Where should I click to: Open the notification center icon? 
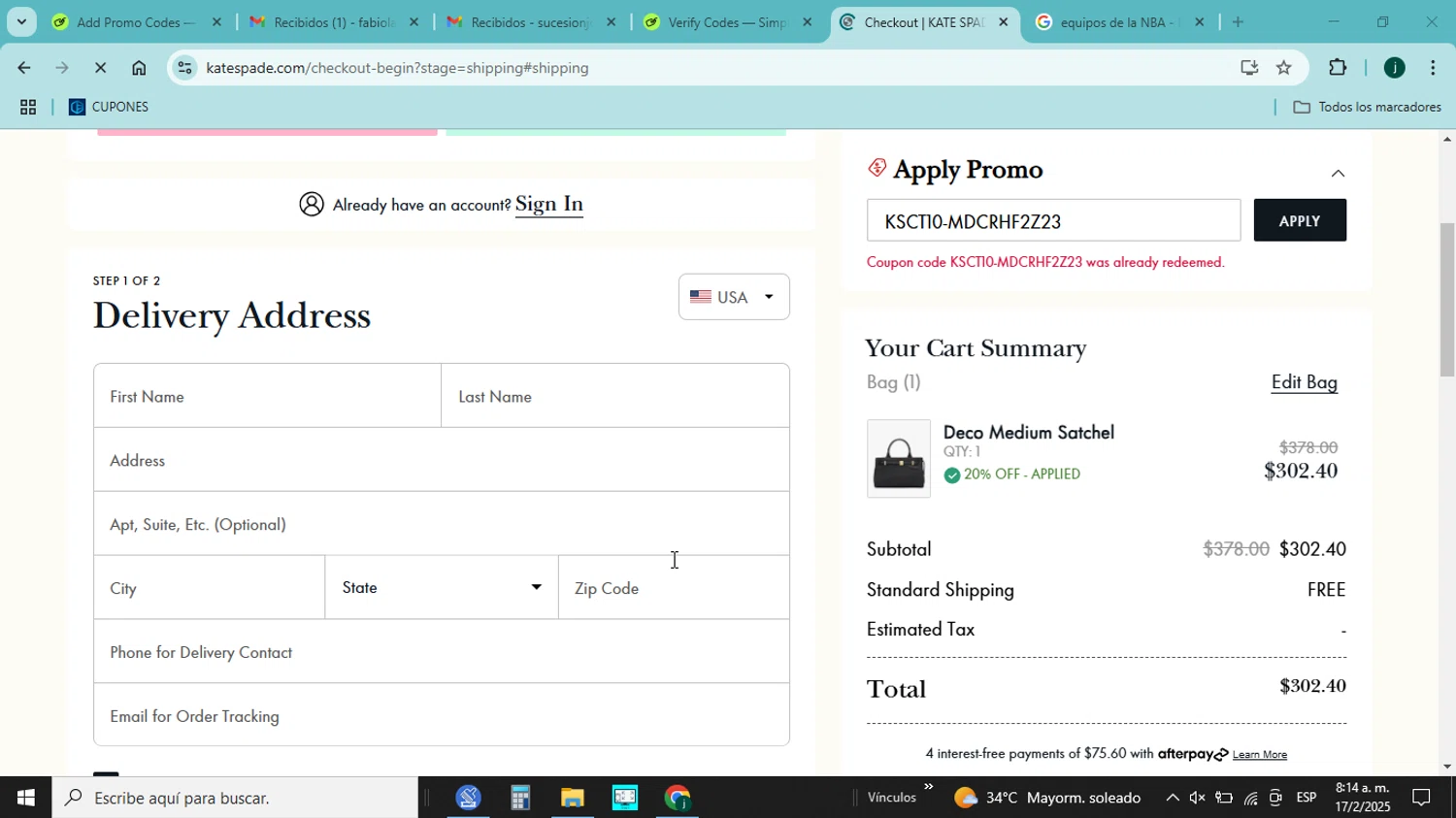[1422, 798]
